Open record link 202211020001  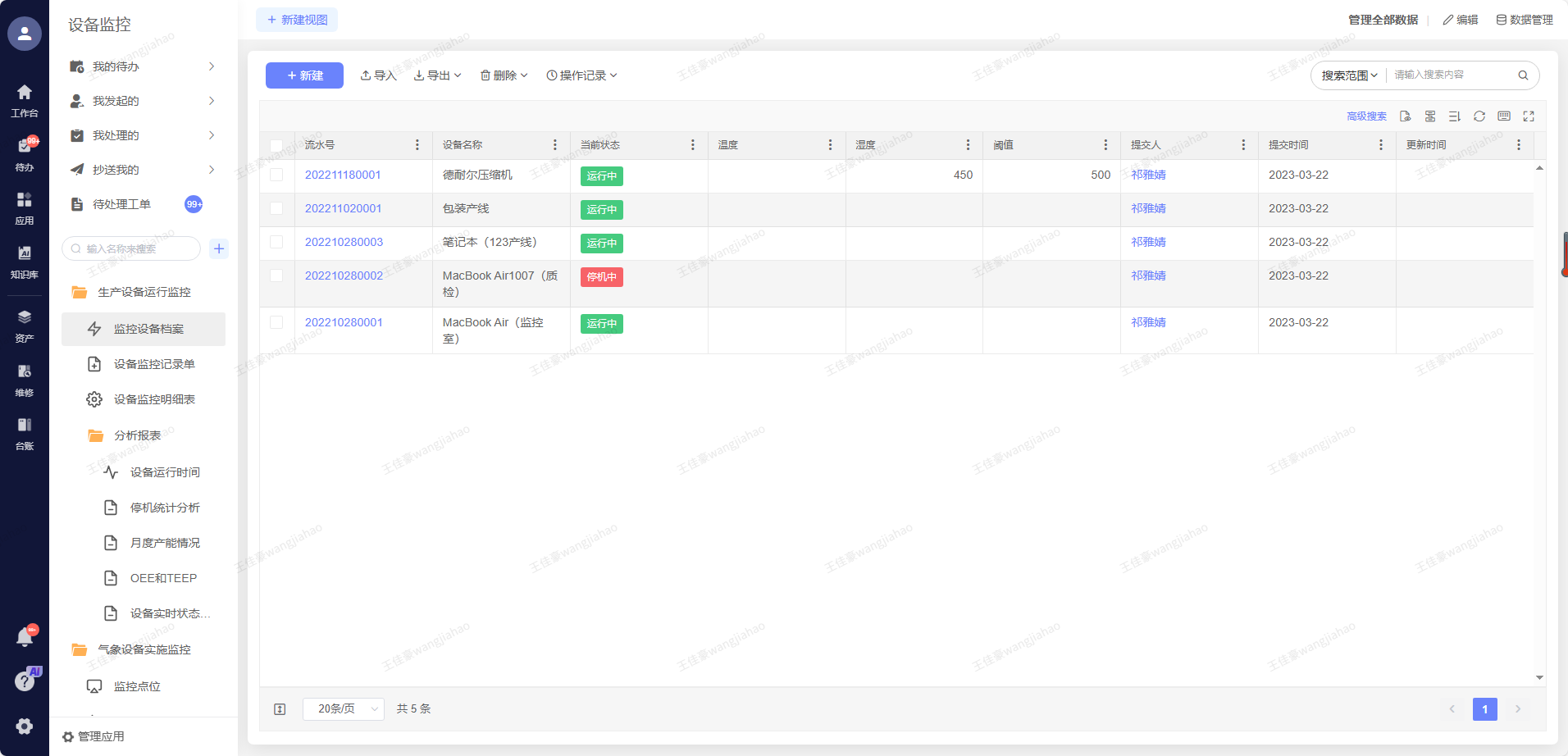tap(343, 208)
